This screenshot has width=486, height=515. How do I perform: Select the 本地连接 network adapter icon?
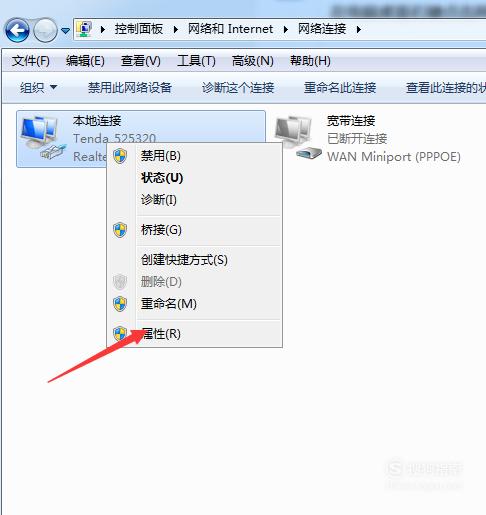(42, 137)
